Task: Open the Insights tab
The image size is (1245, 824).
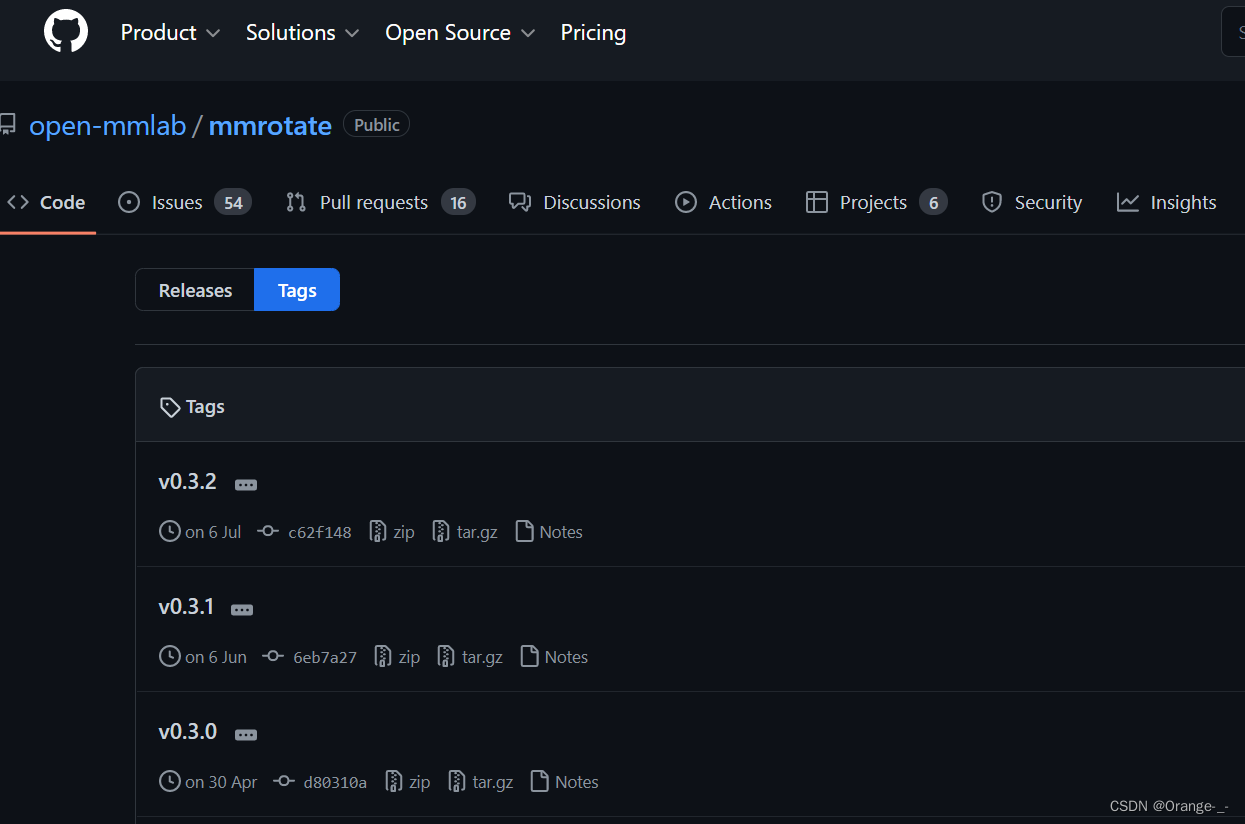Action: [x=1166, y=203]
